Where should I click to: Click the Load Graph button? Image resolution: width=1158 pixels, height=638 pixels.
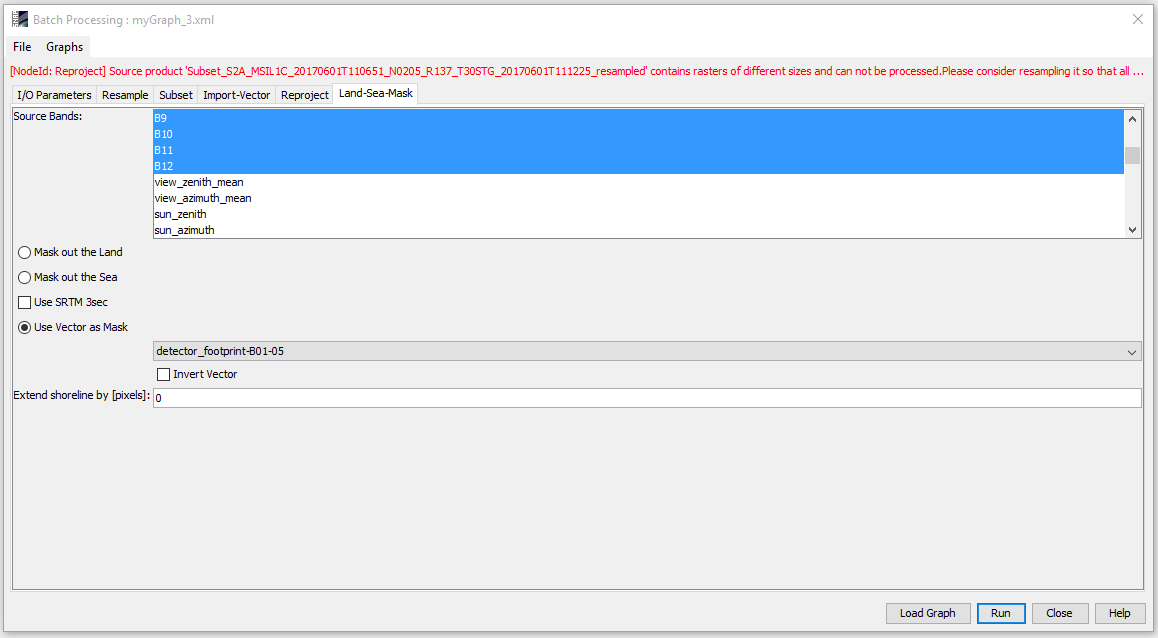click(928, 613)
